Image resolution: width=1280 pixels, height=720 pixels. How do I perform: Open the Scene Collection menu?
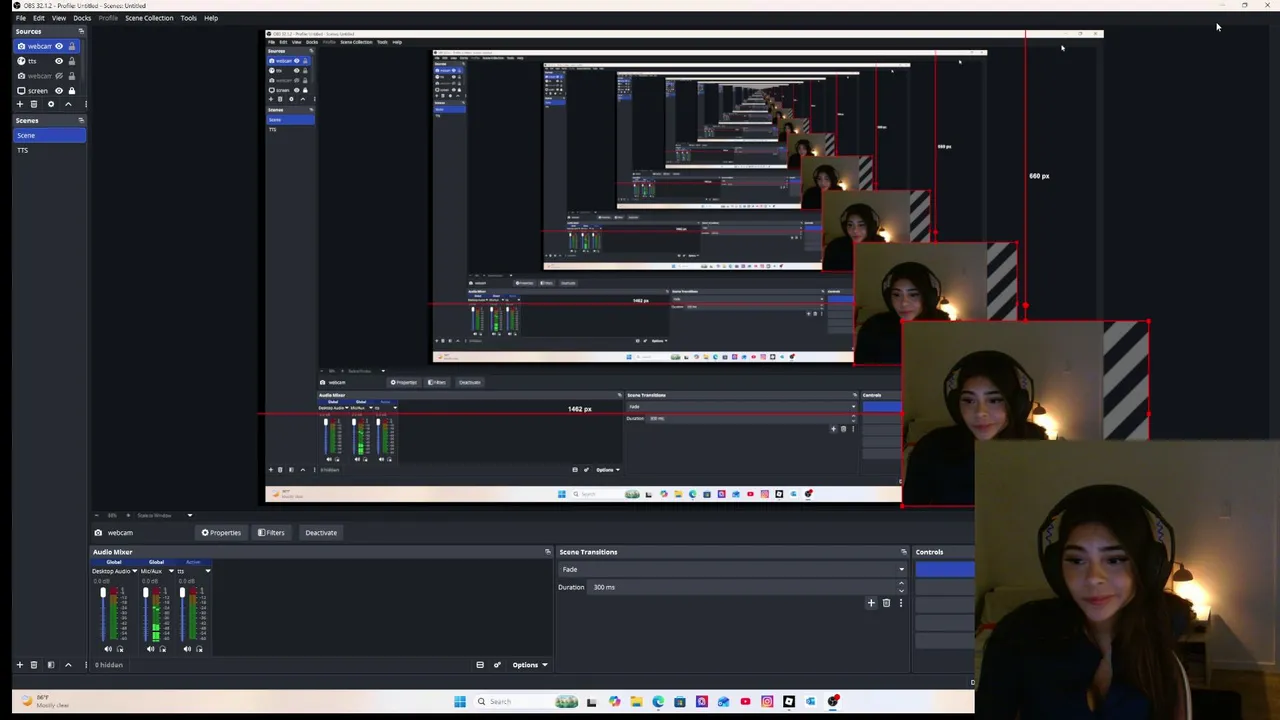pos(149,18)
